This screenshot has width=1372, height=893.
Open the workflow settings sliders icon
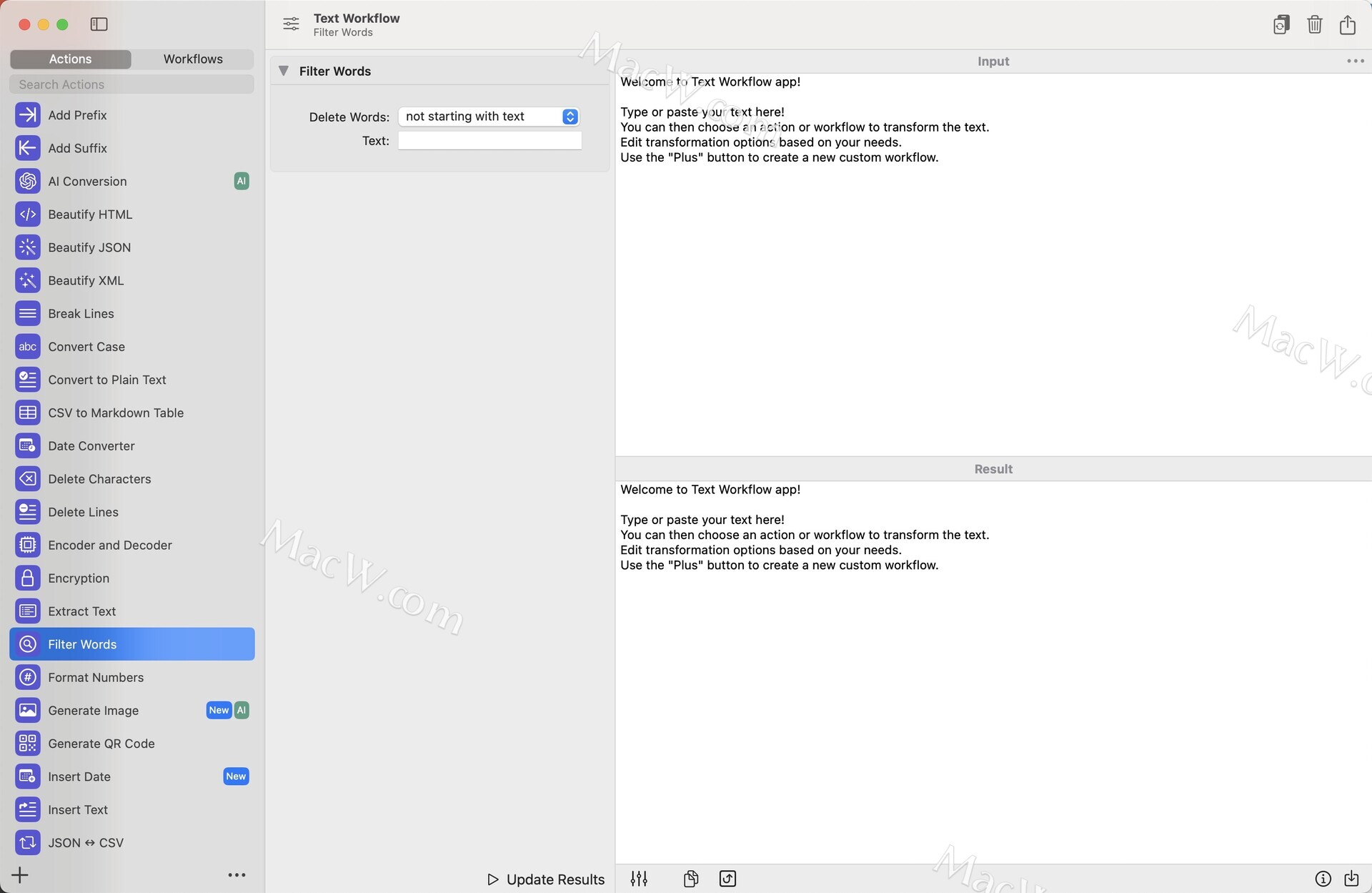pos(291,24)
